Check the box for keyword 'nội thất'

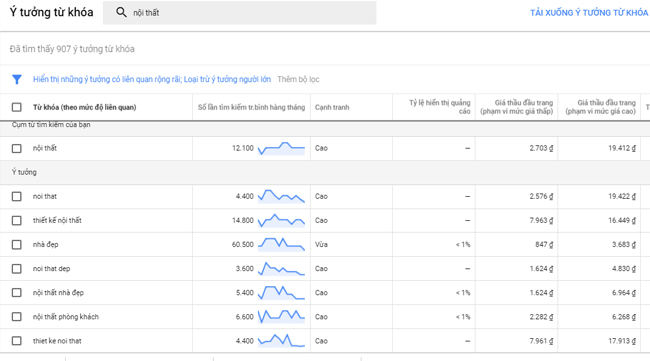(x=17, y=148)
